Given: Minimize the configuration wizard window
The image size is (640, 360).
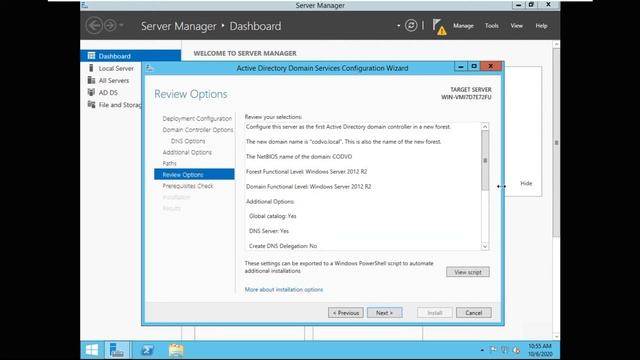Looking at the screenshot, I should [x=461, y=66].
